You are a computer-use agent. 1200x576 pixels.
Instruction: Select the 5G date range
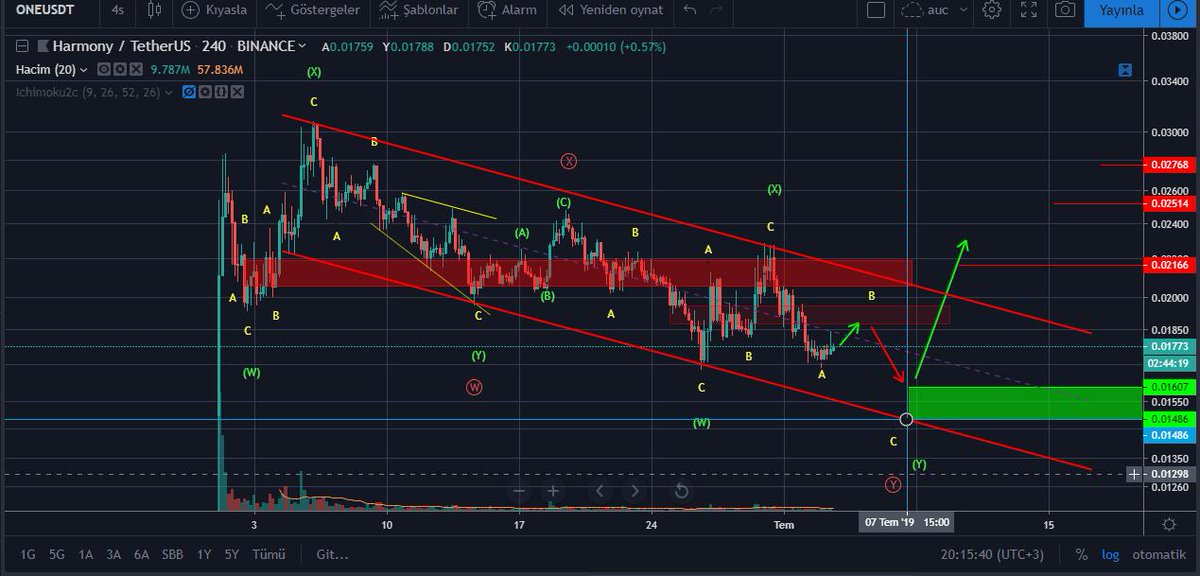pyautogui.click(x=57, y=553)
